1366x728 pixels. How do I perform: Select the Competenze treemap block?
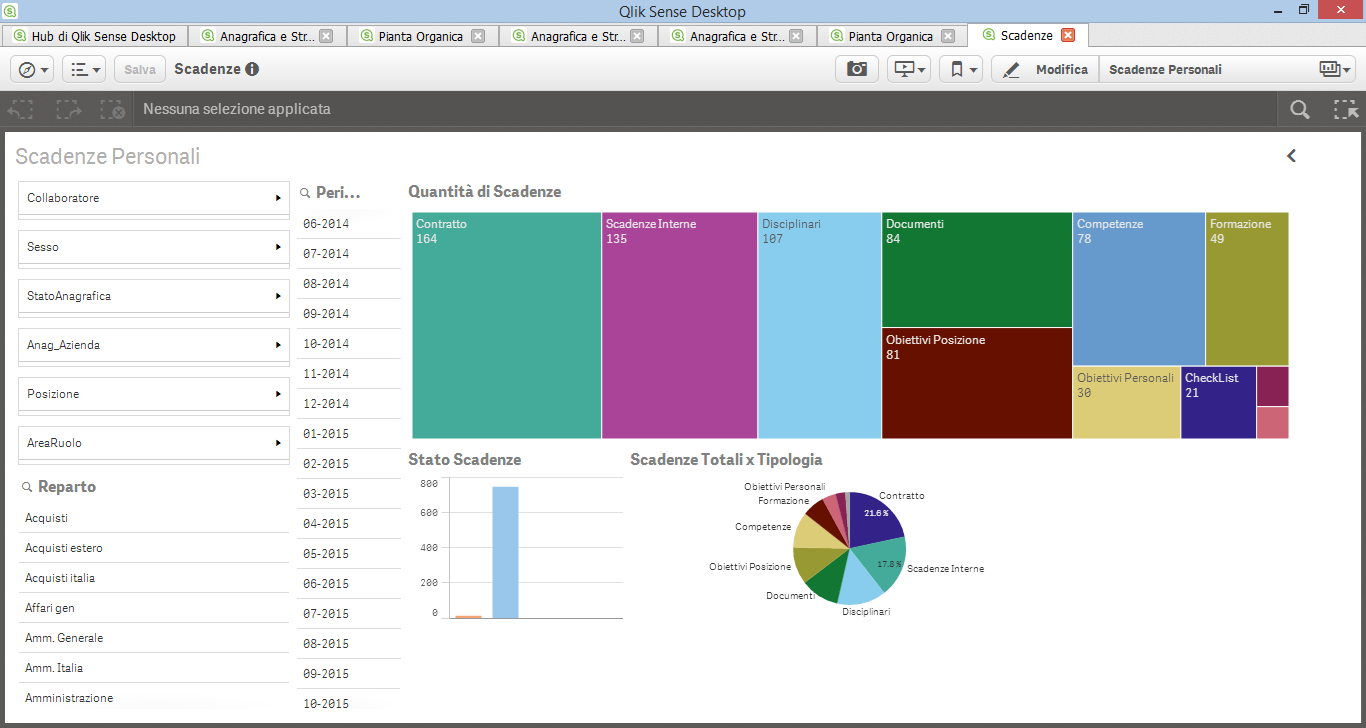[x=1139, y=288]
